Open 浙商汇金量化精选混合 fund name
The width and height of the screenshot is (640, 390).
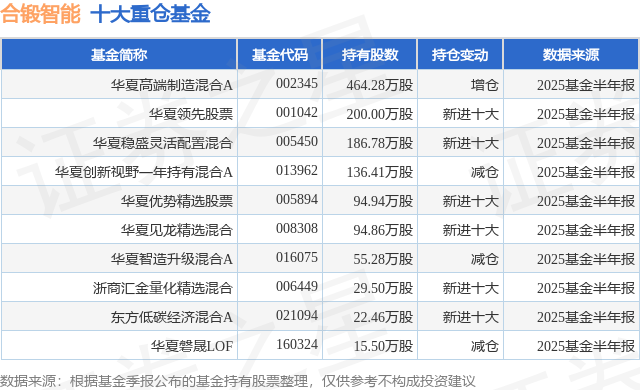point(162,288)
